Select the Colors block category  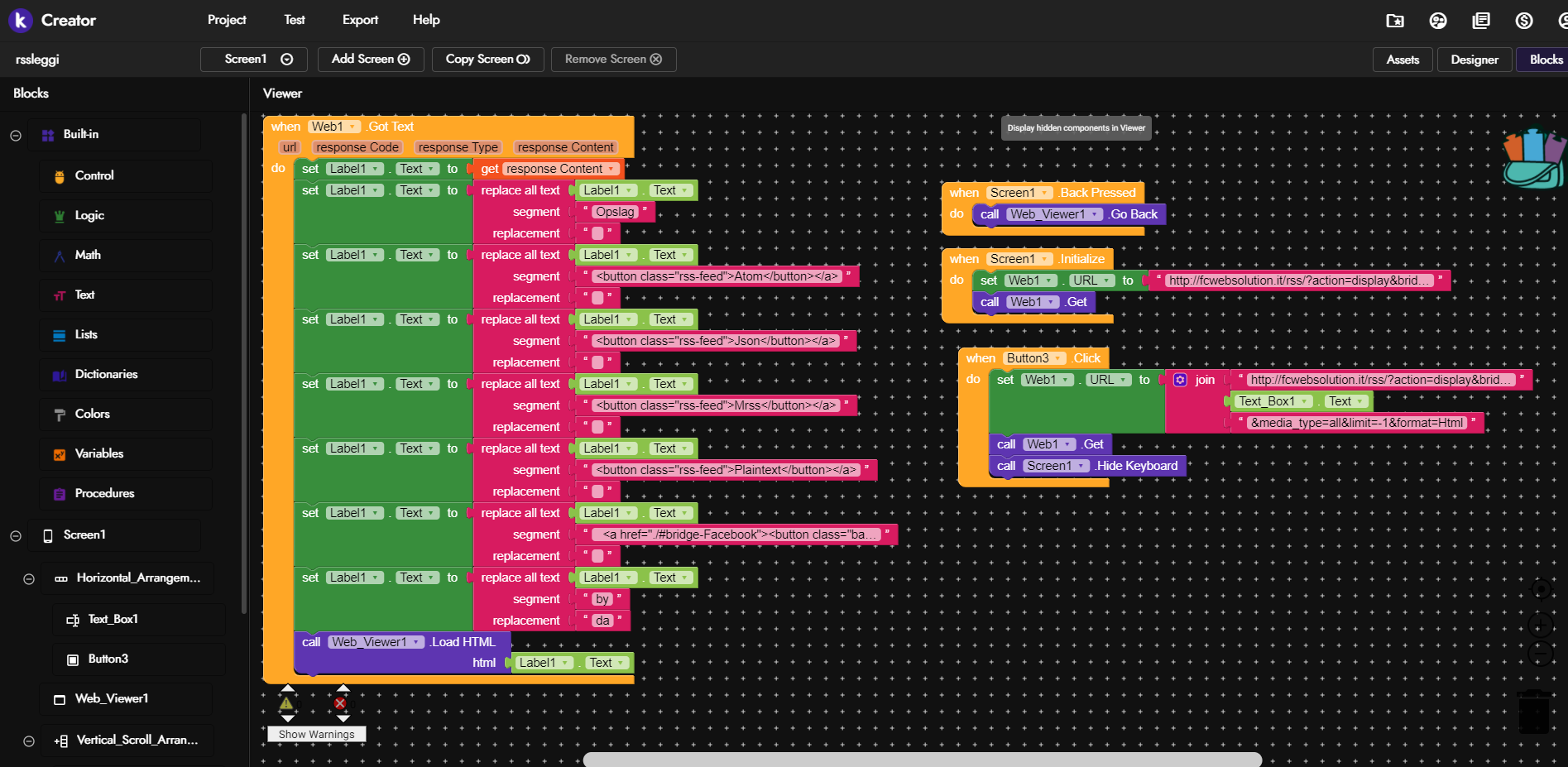tap(93, 414)
